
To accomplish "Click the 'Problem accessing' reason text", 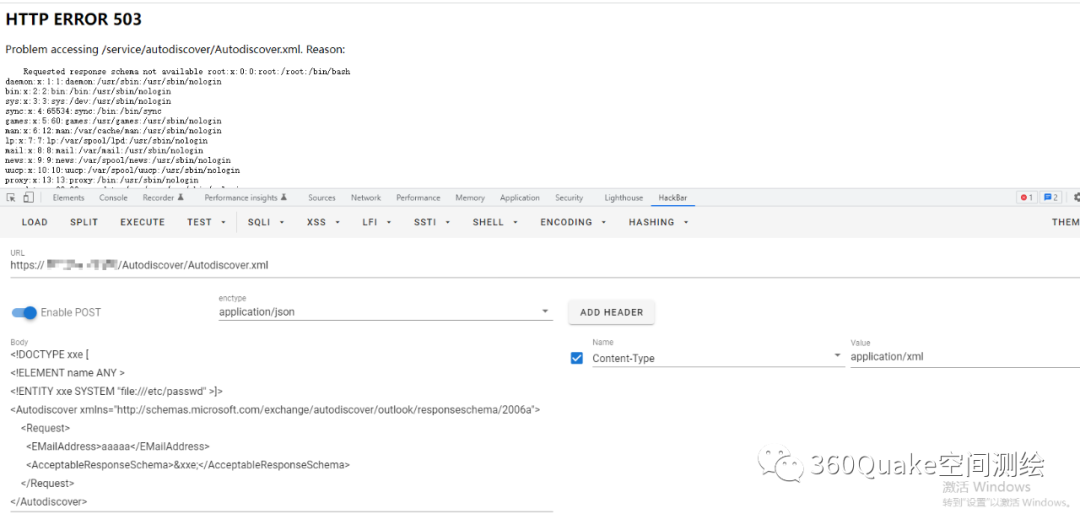I will [175, 50].
